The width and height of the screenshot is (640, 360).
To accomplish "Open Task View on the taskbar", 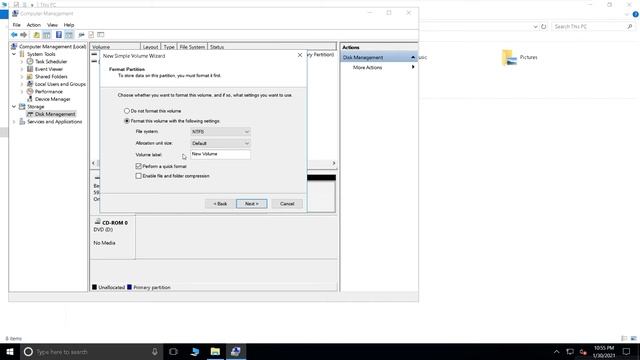I will click(173, 351).
